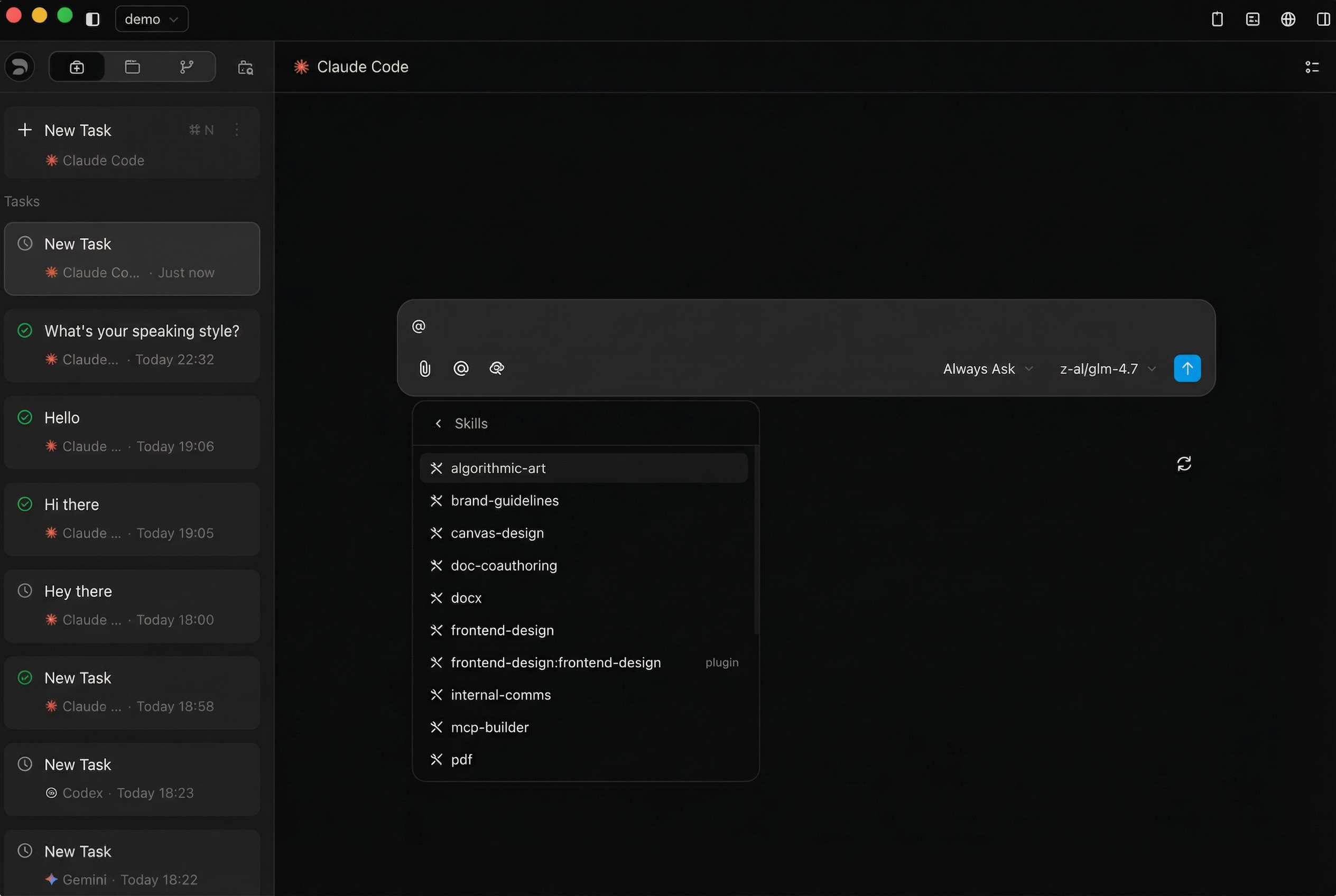Click the skills list scrollbar
1336x896 pixels.
click(x=756, y=540)
